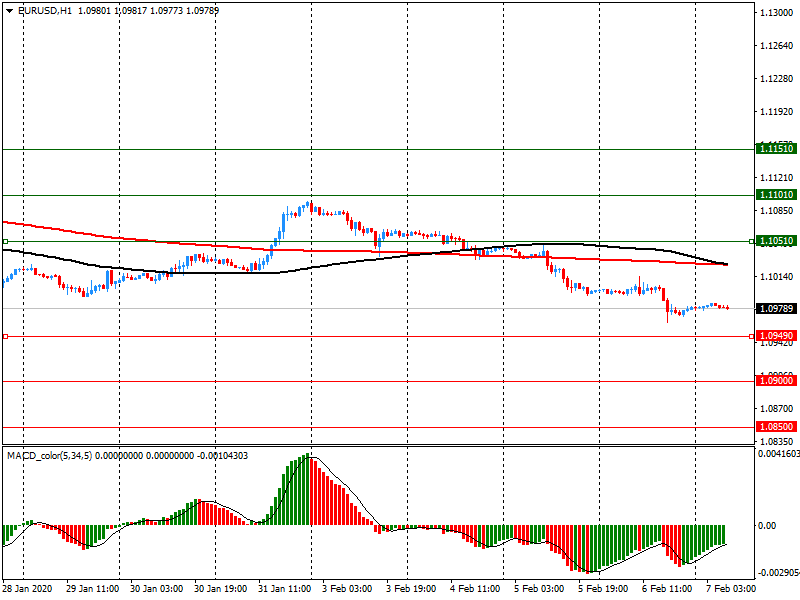Click left handle of the 1.10510 line
This screenshot has width=800, height=600.
pyautogui.click(x=5, y=241)
